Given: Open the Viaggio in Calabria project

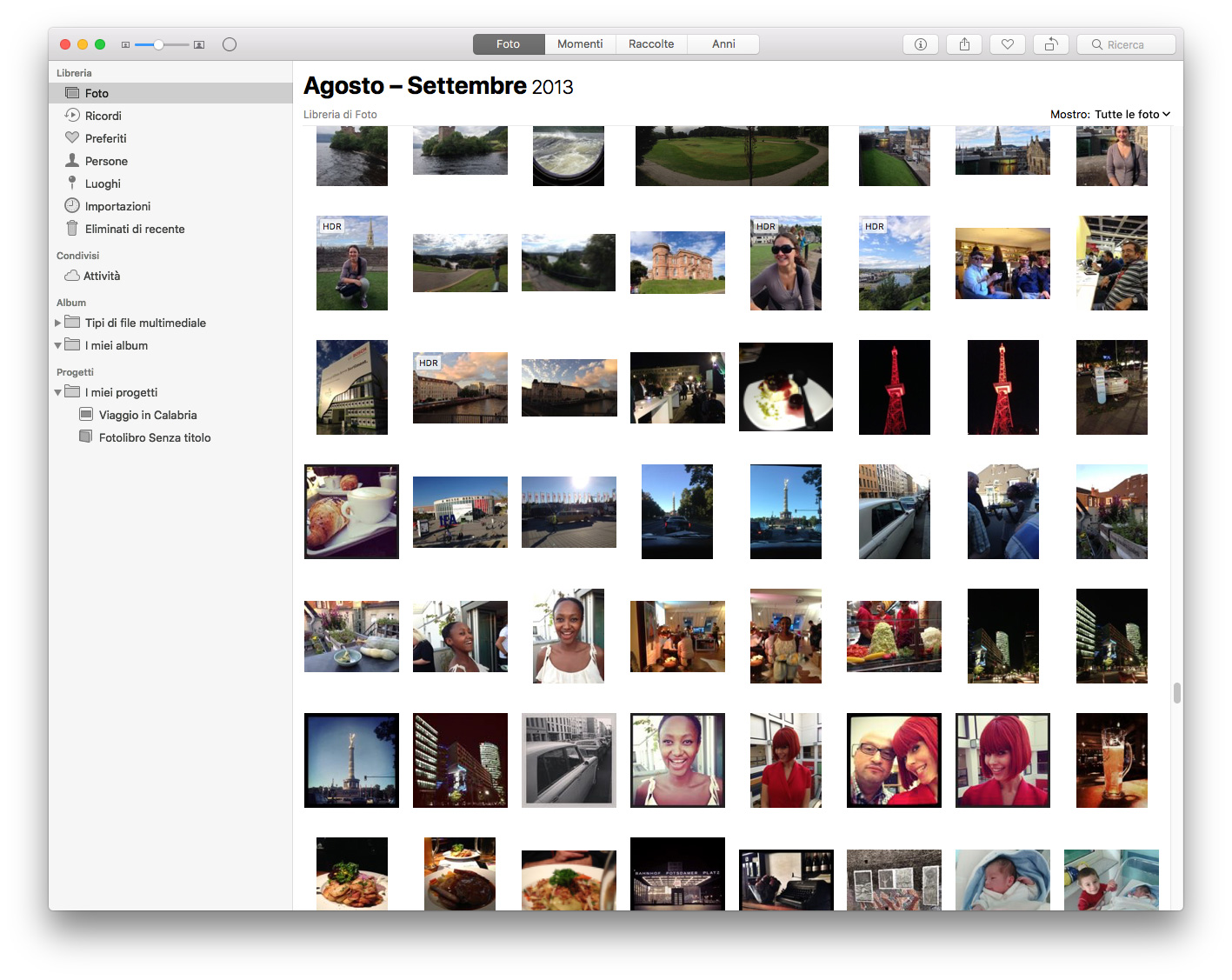Looking at the screenshot, I should click(148, 415).
